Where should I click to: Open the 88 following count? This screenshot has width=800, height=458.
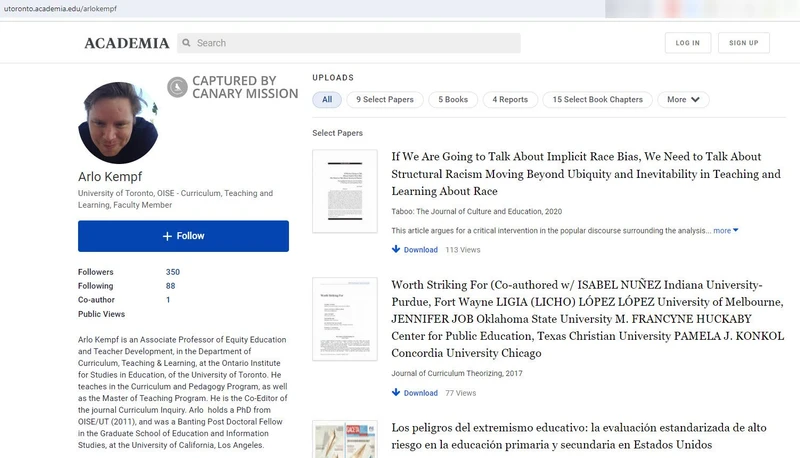point(170,286)
